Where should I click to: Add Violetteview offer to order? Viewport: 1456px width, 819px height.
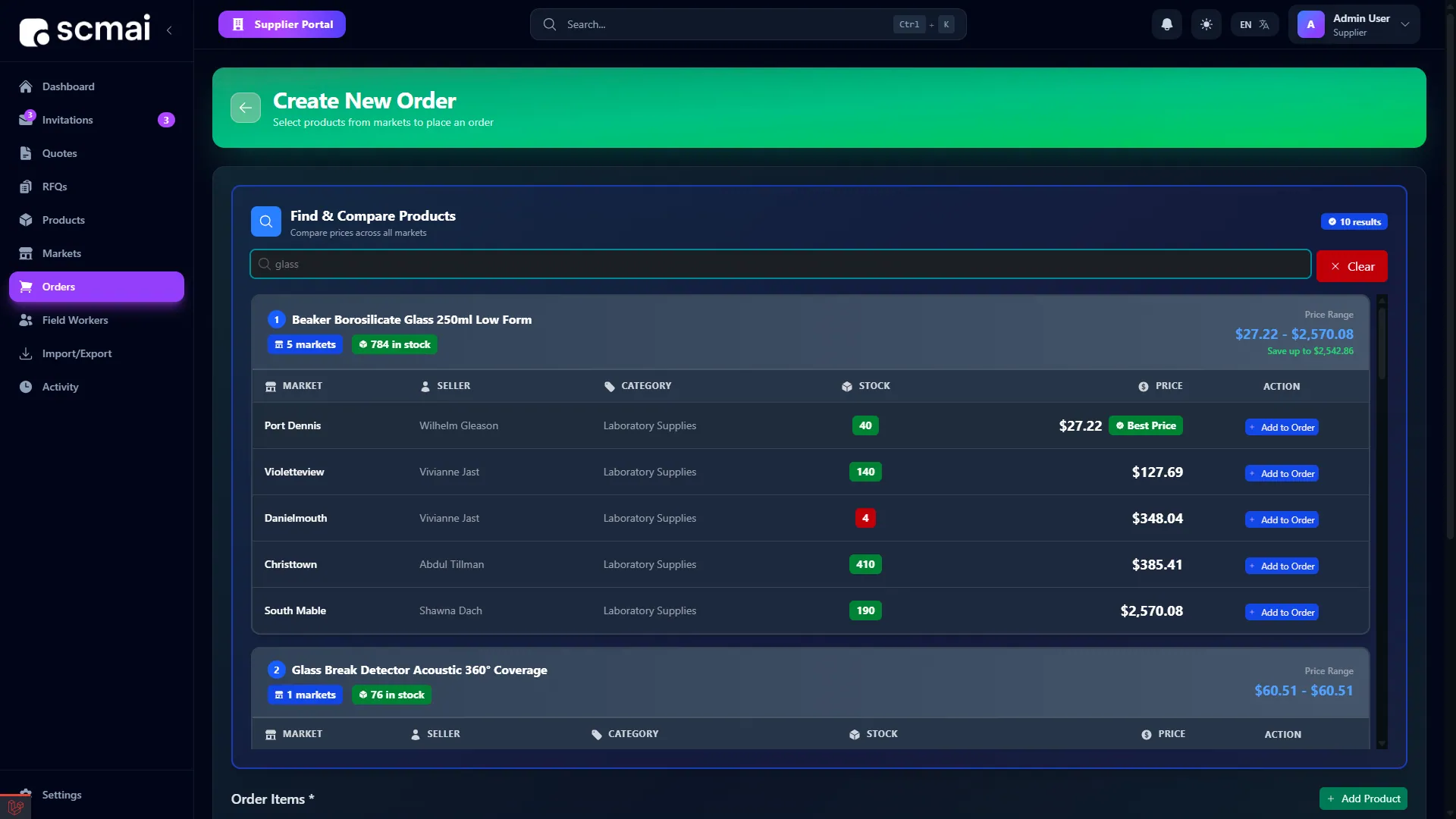click(x=1282, y=473)
